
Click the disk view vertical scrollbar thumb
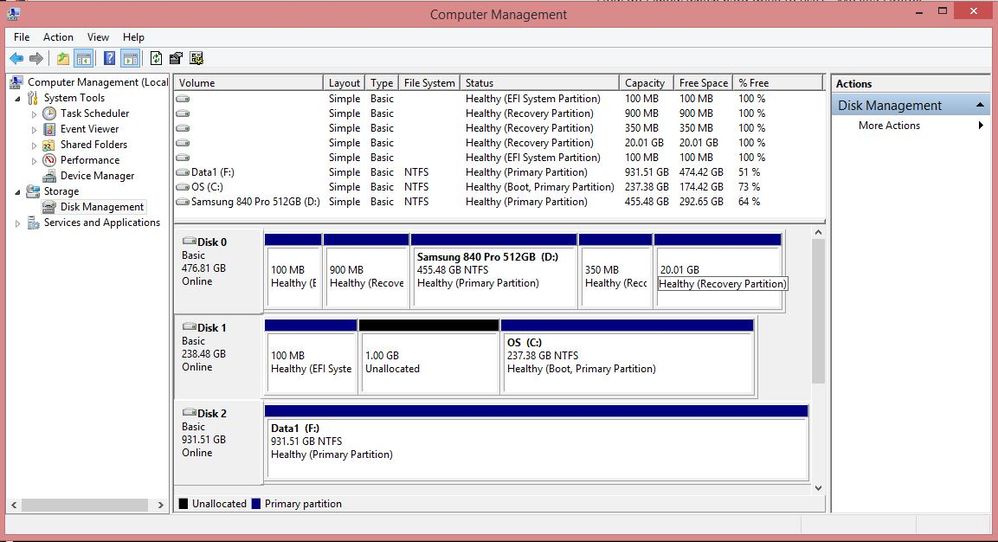point(819,311)
